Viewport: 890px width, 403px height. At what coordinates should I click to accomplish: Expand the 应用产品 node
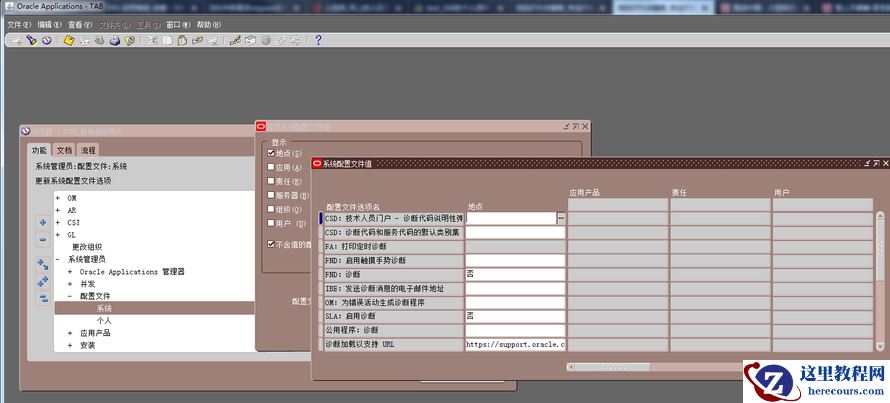pyautogui.click(x=70, y=333)
